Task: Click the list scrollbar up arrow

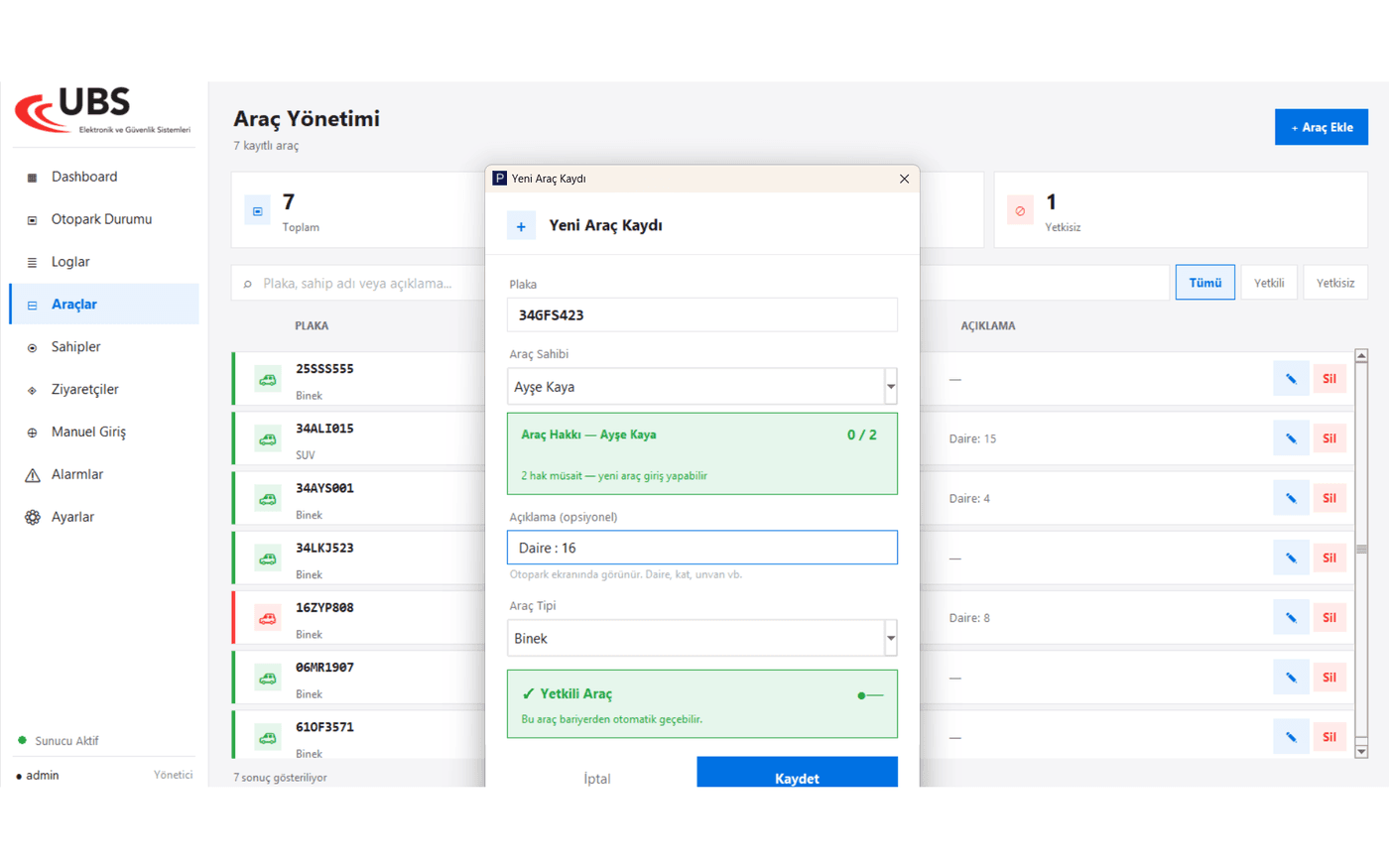Action: point(1361,355)
